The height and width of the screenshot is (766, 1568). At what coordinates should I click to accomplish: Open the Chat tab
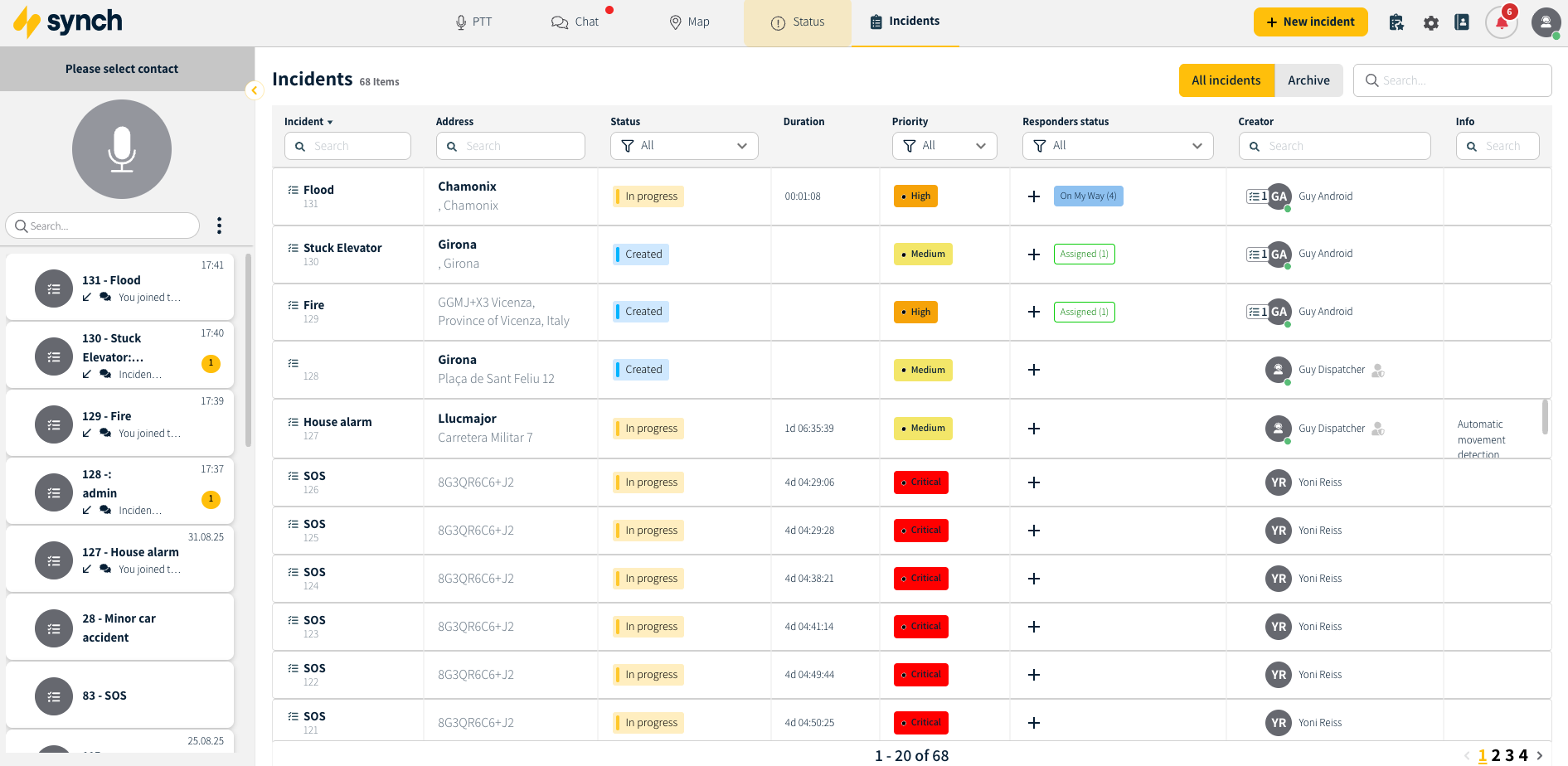[x=575, y=22]
